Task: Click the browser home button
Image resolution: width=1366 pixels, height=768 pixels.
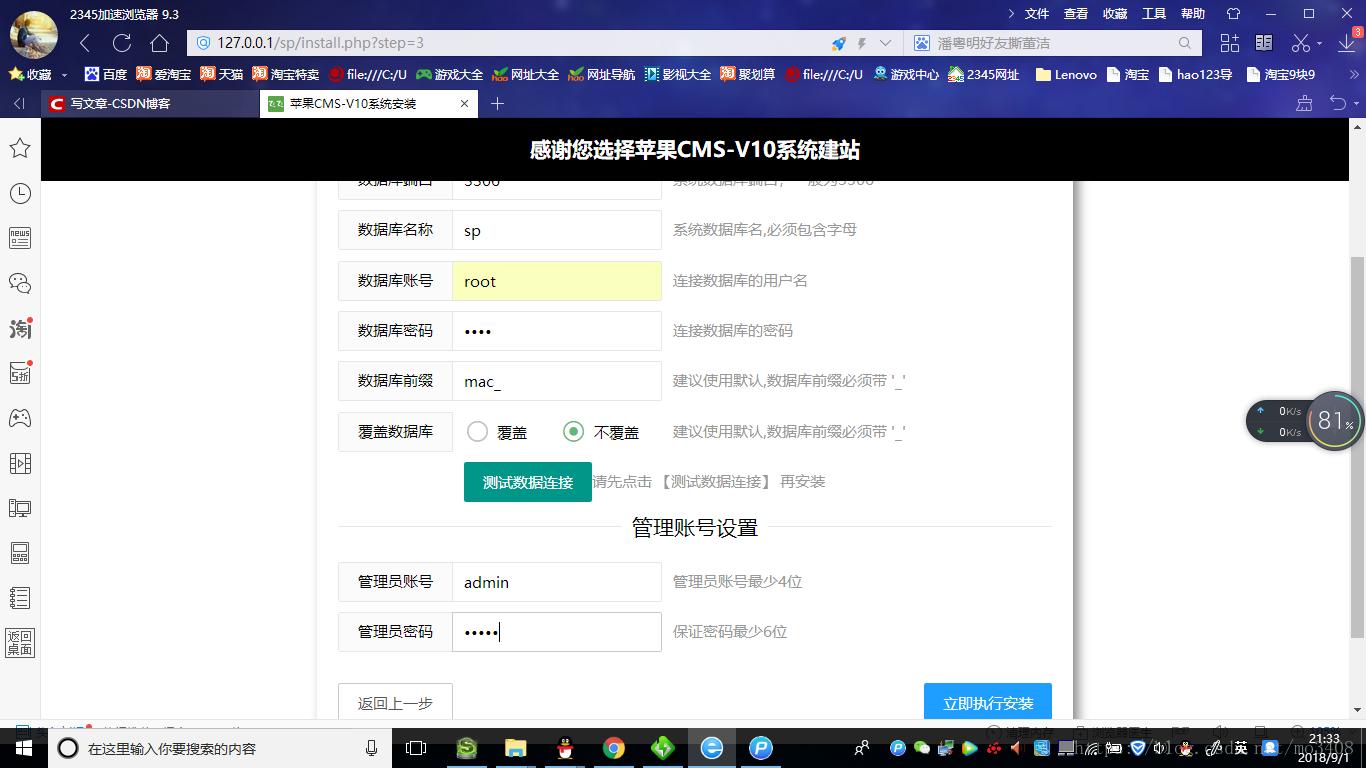Action: pyautogui.click(x=159, y=43)
